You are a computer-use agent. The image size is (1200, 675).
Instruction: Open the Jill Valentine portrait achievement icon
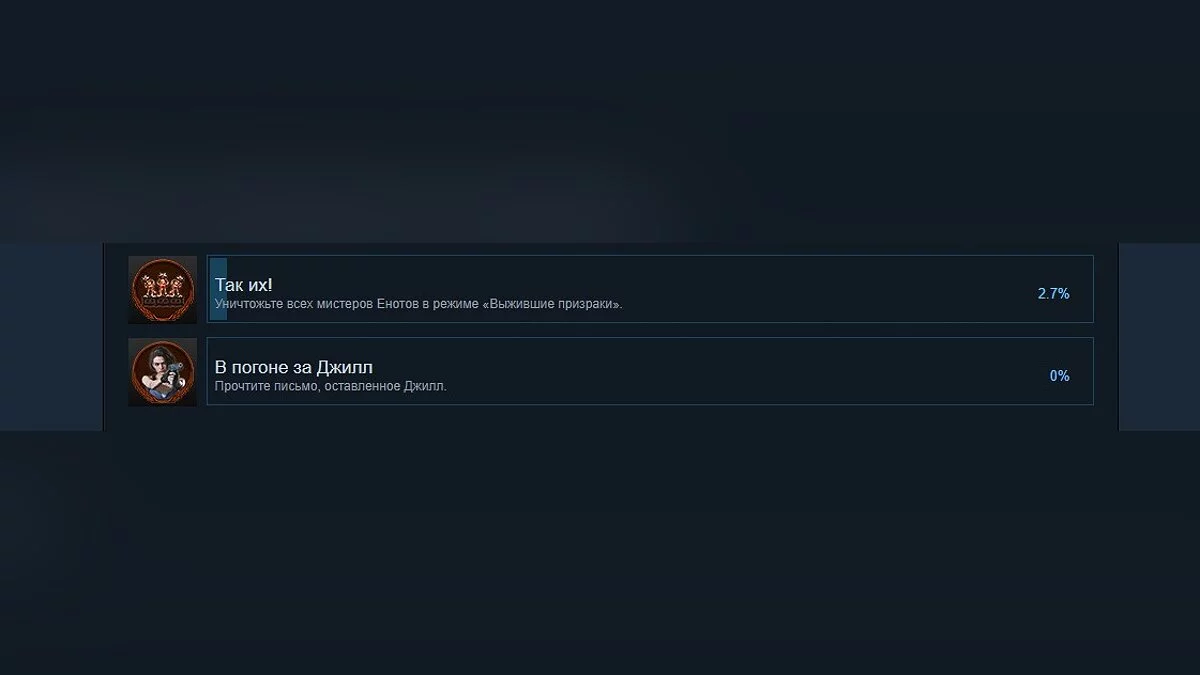pyautogui.click(x=162, y=372)
